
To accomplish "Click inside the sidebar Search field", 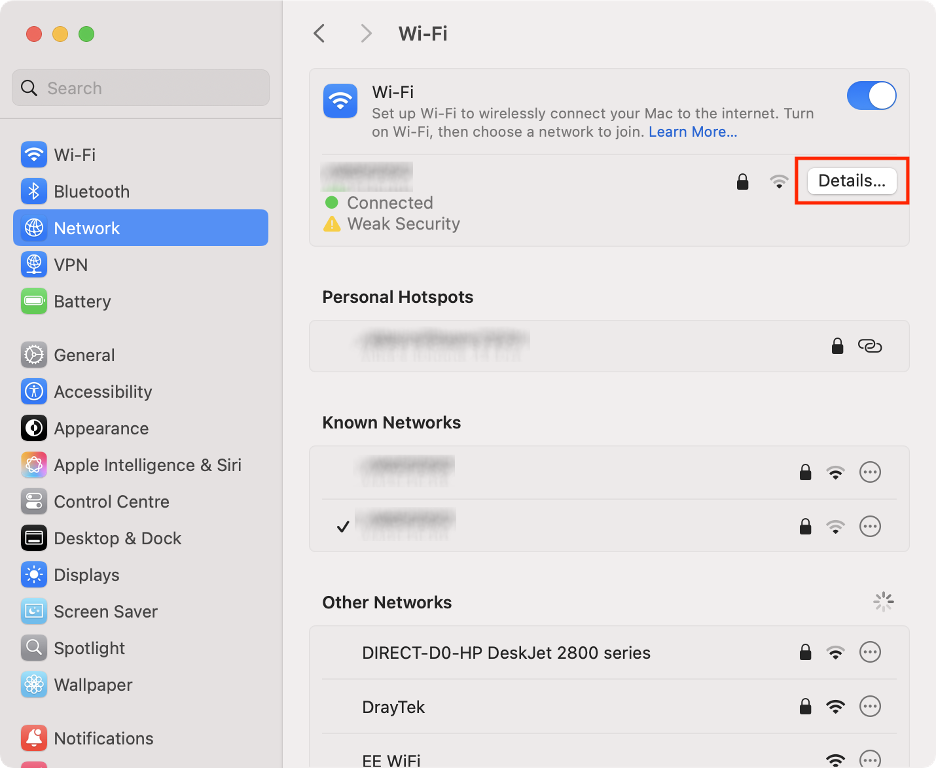I will (140, 88).
